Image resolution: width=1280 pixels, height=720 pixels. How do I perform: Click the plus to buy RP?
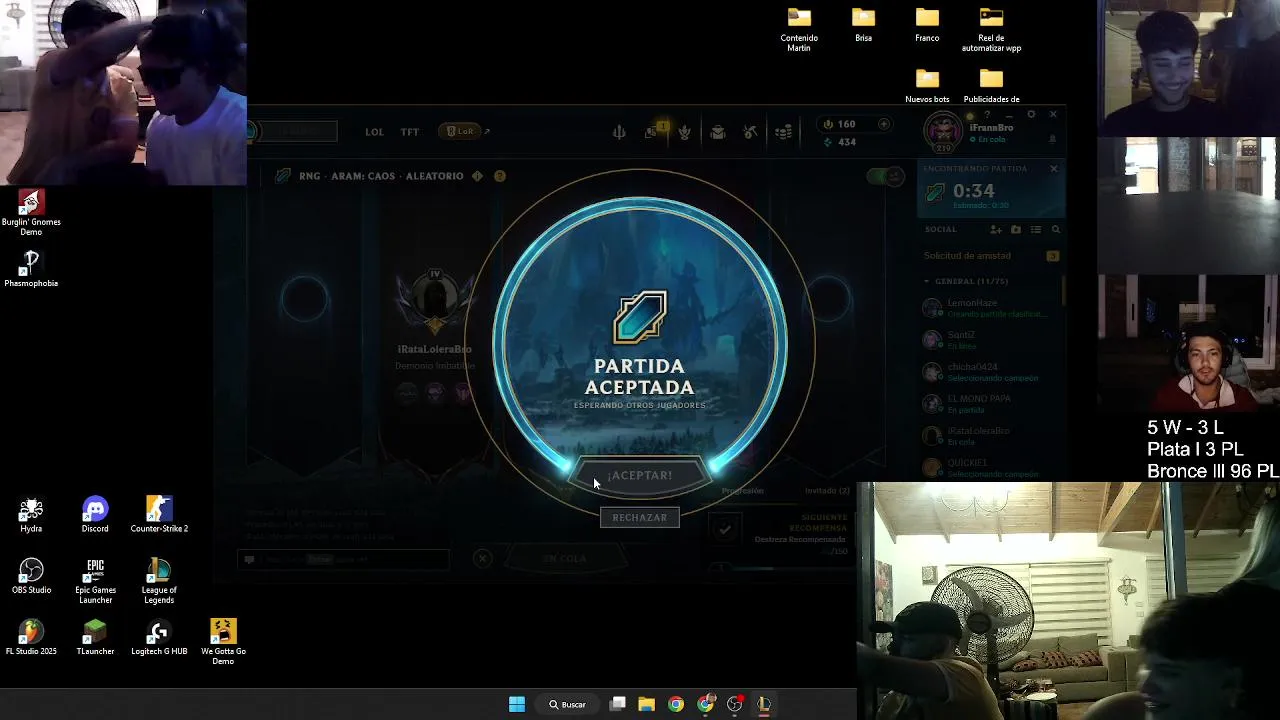coord(884,124)
